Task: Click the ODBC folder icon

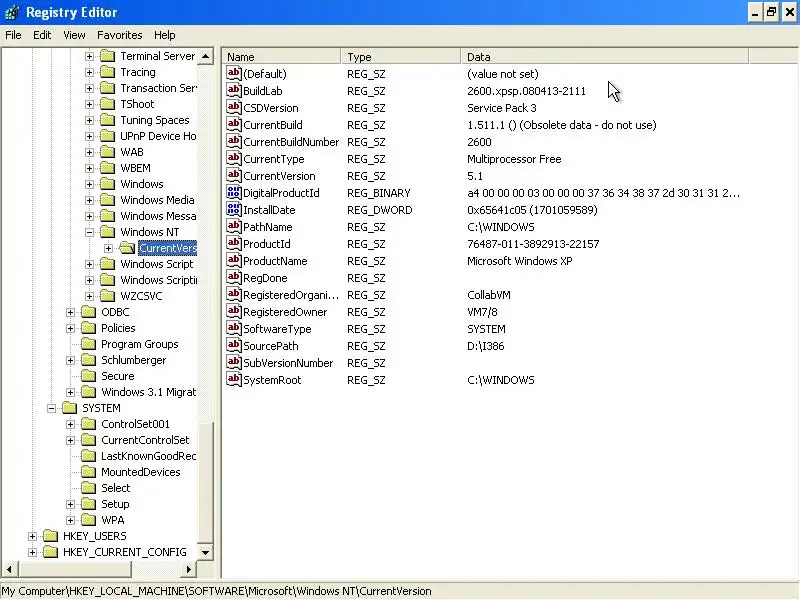Action: coord(89,312)
